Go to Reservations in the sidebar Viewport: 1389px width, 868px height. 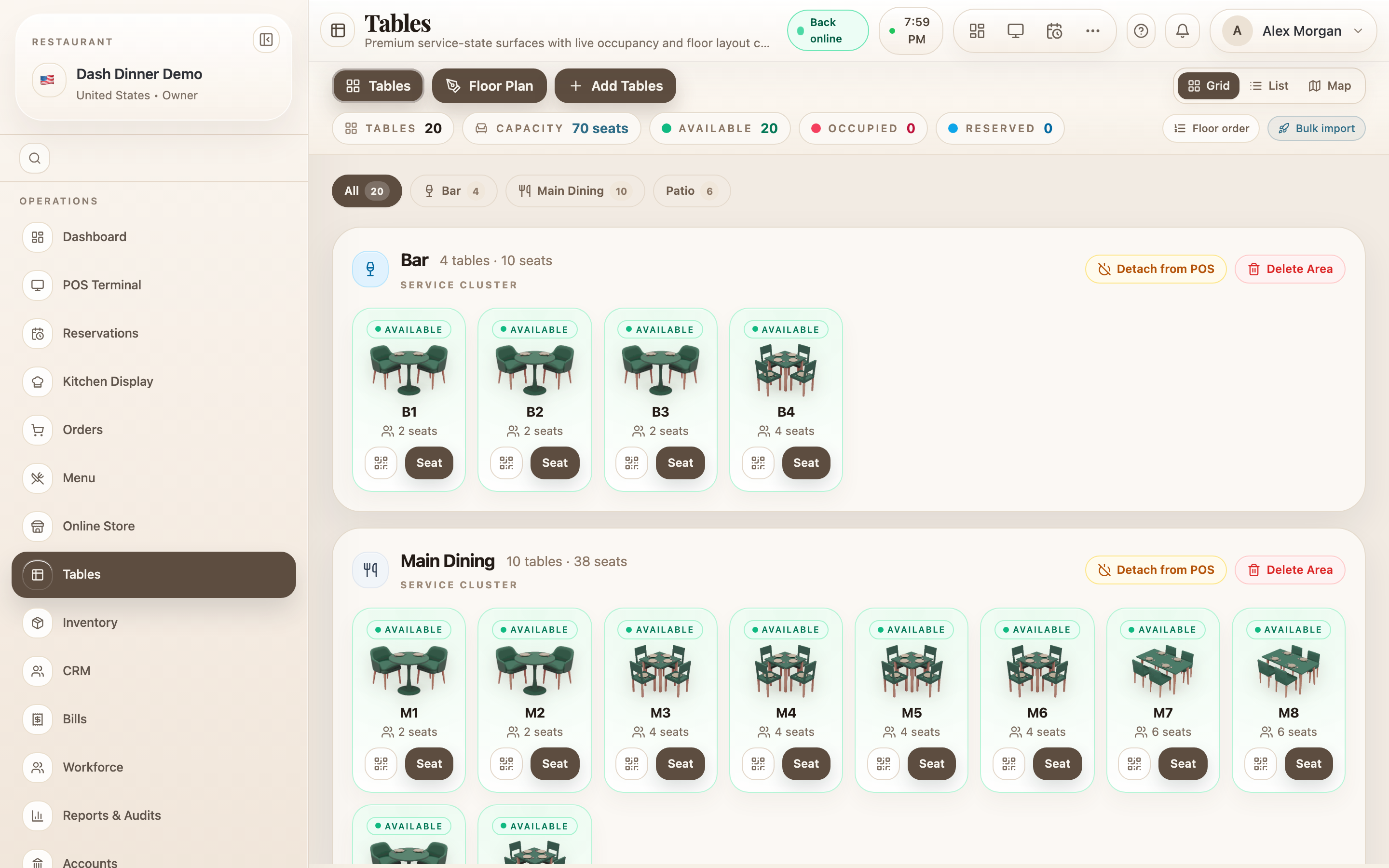154,334
